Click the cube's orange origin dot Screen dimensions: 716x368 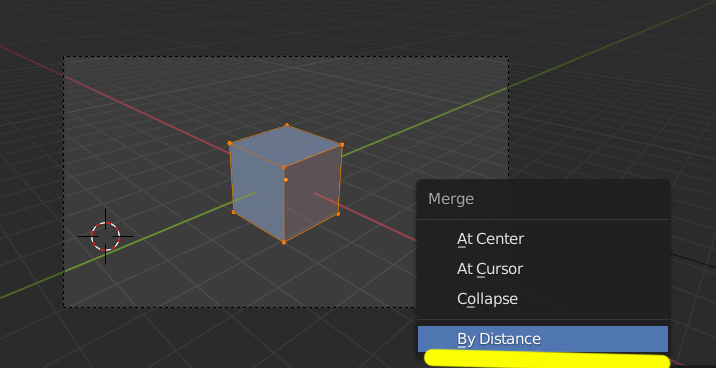(286, 180)
